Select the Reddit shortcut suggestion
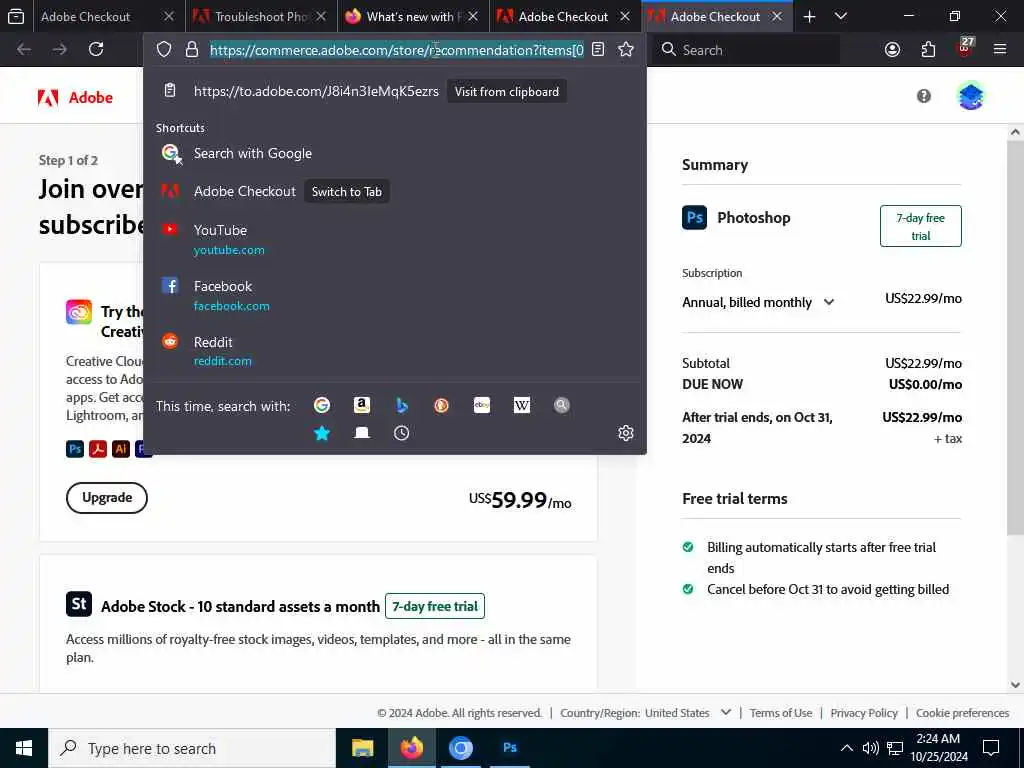 tap(394, 351)
